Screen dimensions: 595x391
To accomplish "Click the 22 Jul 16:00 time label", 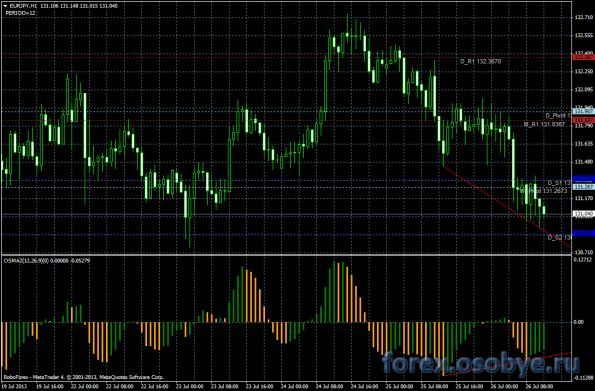I will coord(154,386).
